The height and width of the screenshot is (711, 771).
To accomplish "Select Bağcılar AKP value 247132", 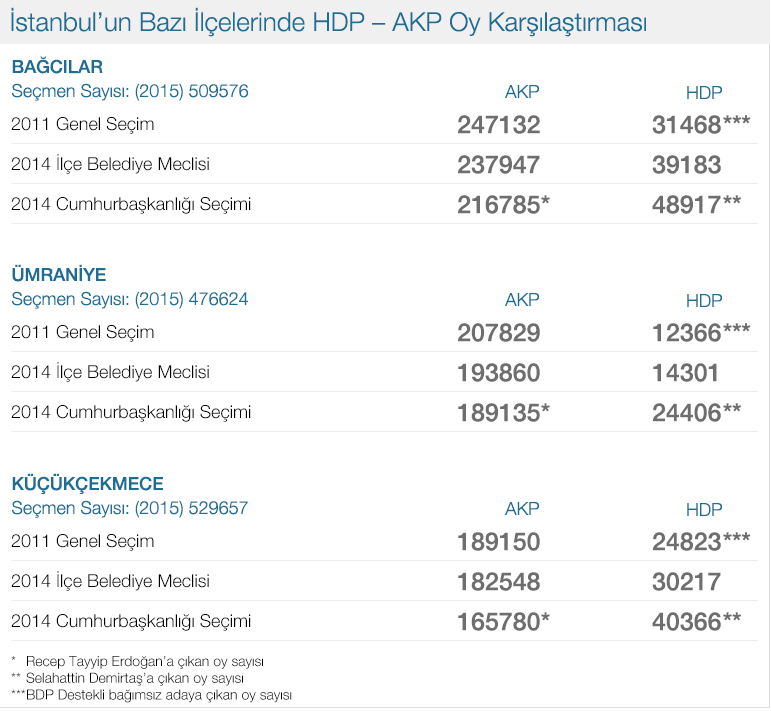I will pos(499,125).
